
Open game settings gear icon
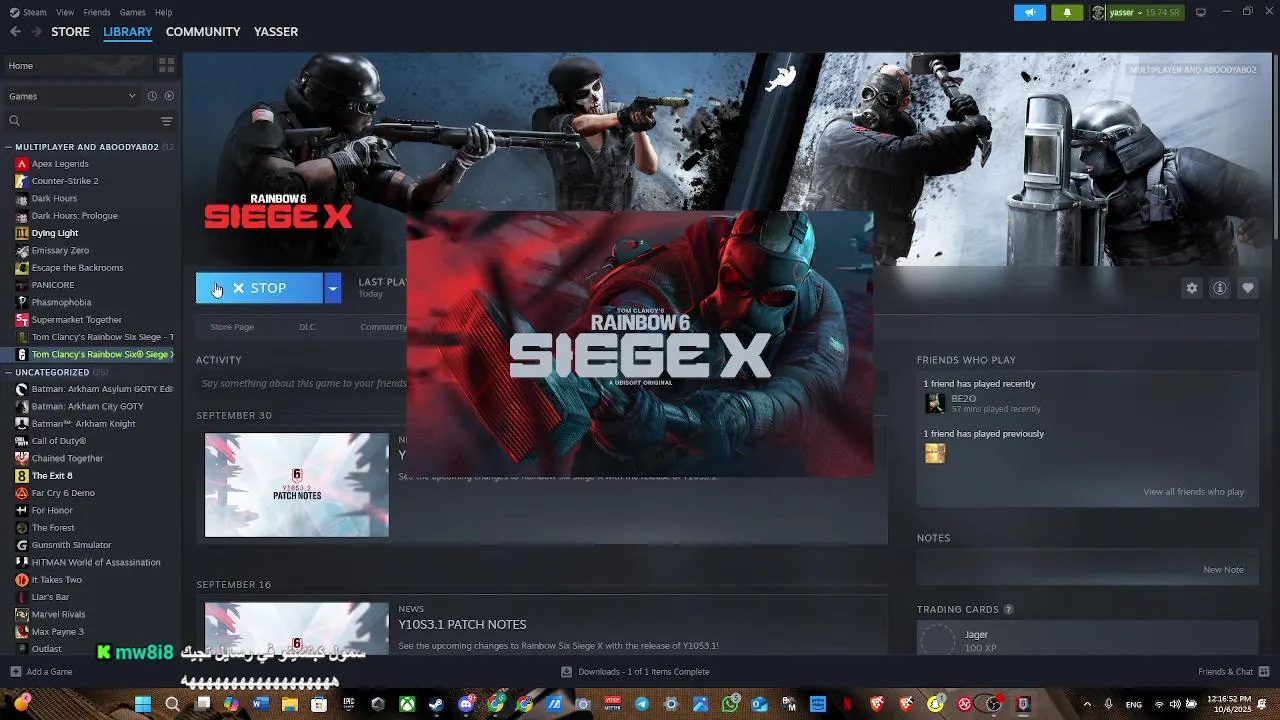1191,288
